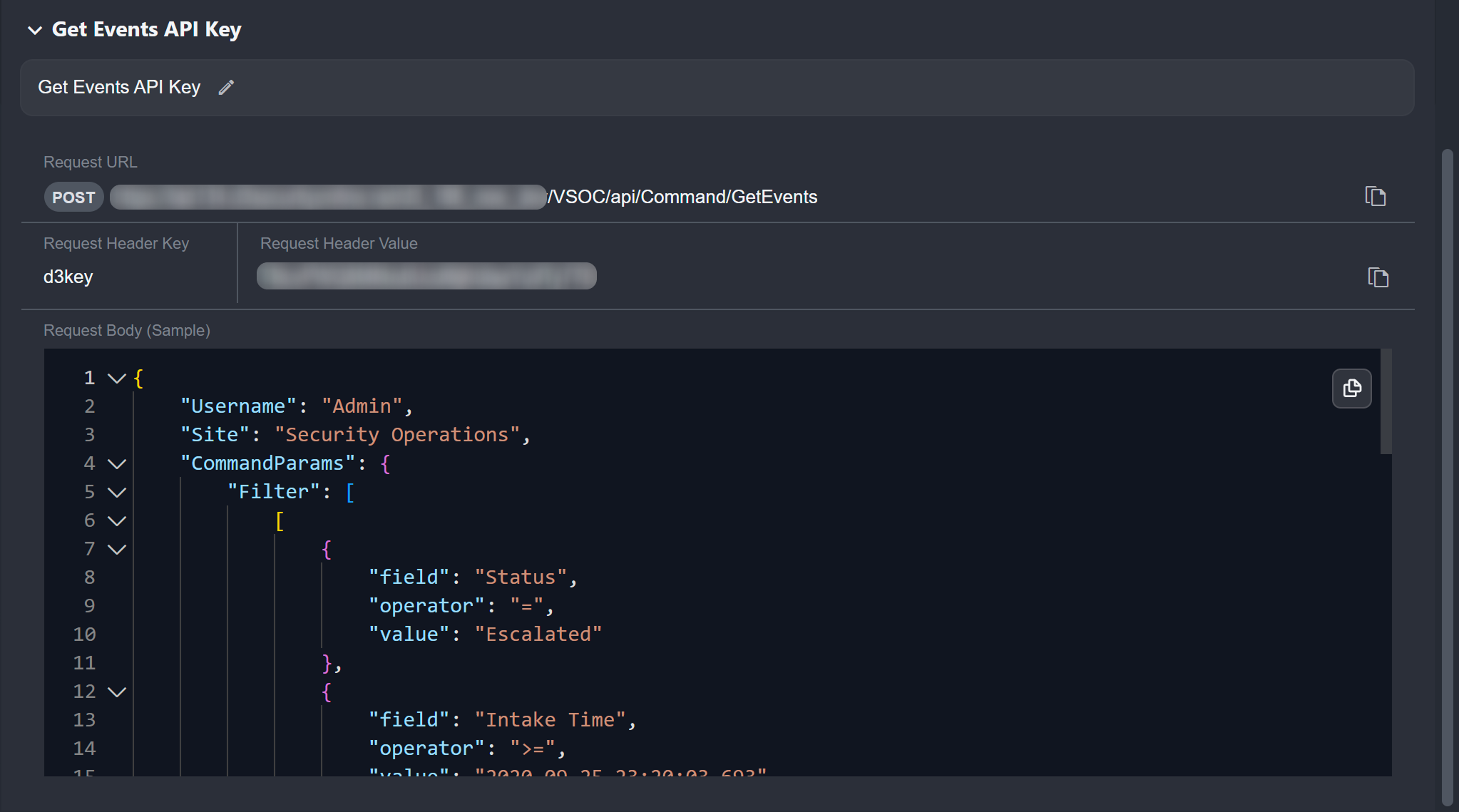Collapse the Get Events API Key section chevron
The image size is (1459, 812).
tap(34, 30)
